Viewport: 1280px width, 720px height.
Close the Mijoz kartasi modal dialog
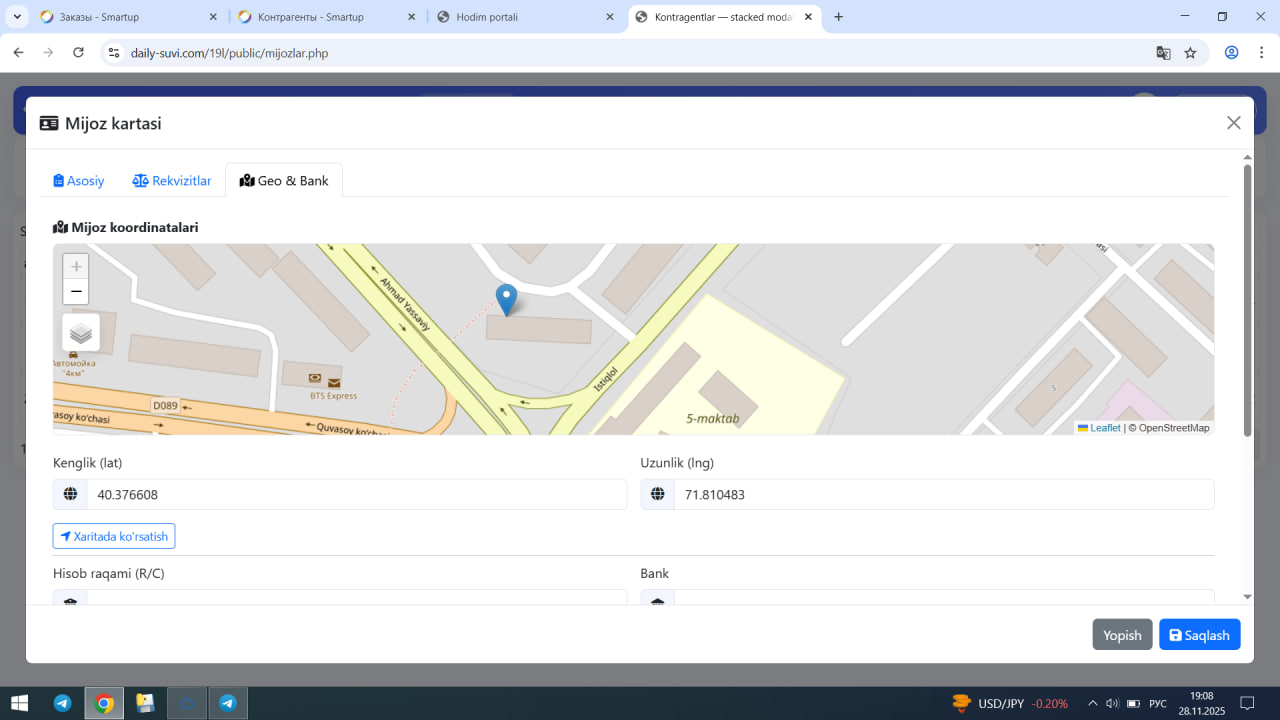tap(1233, 123)
